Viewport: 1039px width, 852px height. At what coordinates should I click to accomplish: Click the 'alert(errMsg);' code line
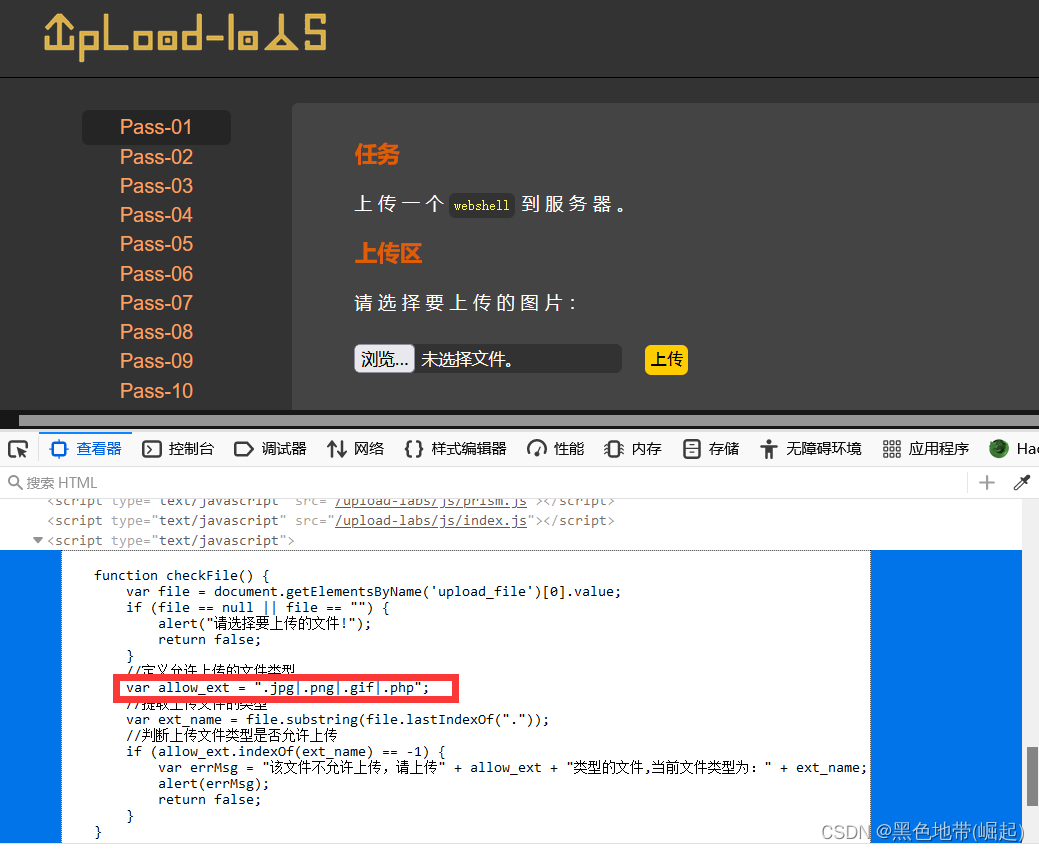pyautogui.click(x=213, y=784)
